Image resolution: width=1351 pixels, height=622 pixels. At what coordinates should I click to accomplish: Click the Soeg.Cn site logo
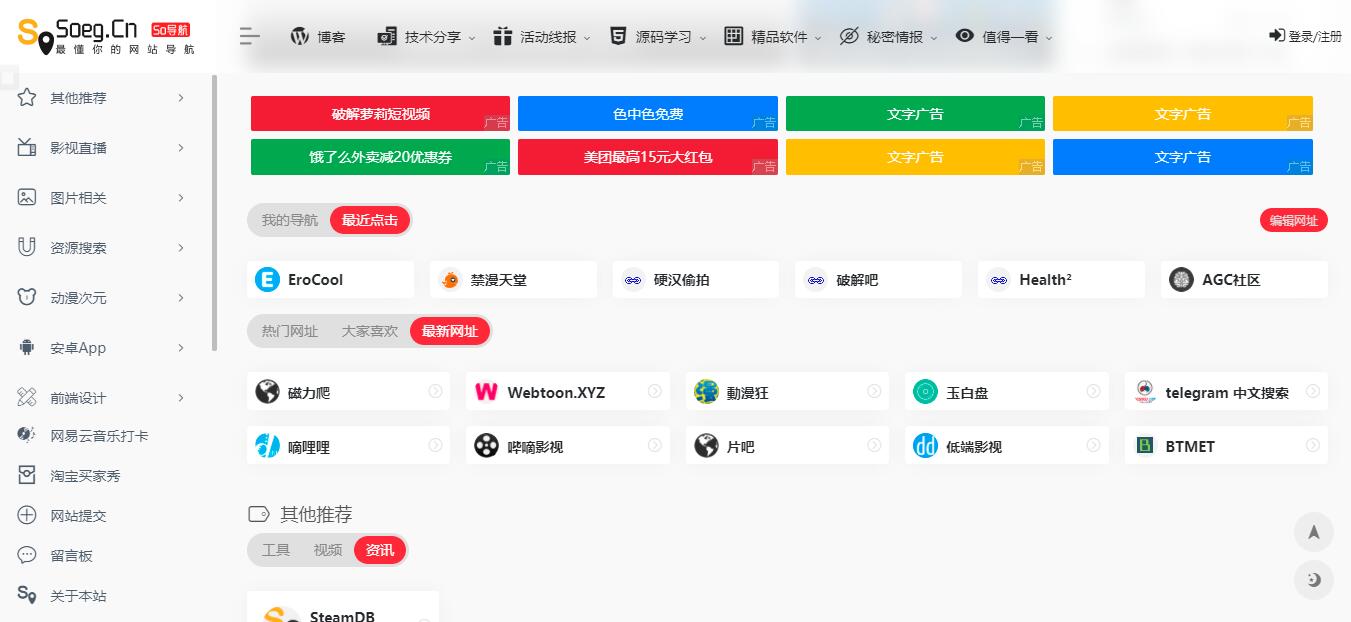(107, 37)
